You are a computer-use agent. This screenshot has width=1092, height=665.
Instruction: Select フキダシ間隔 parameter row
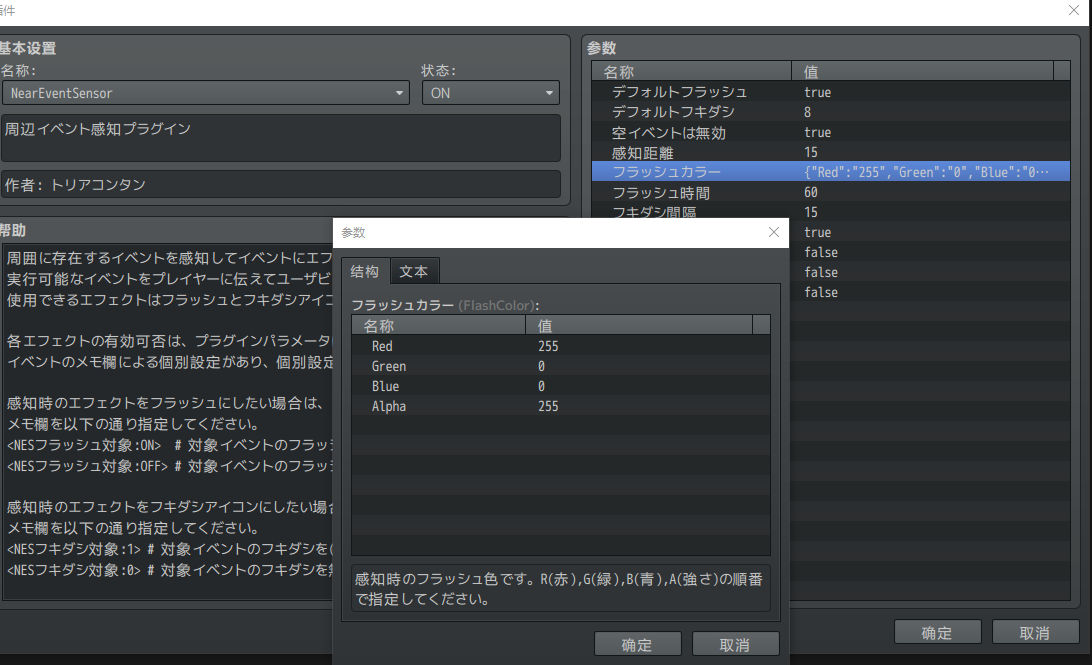coord(830,212)
